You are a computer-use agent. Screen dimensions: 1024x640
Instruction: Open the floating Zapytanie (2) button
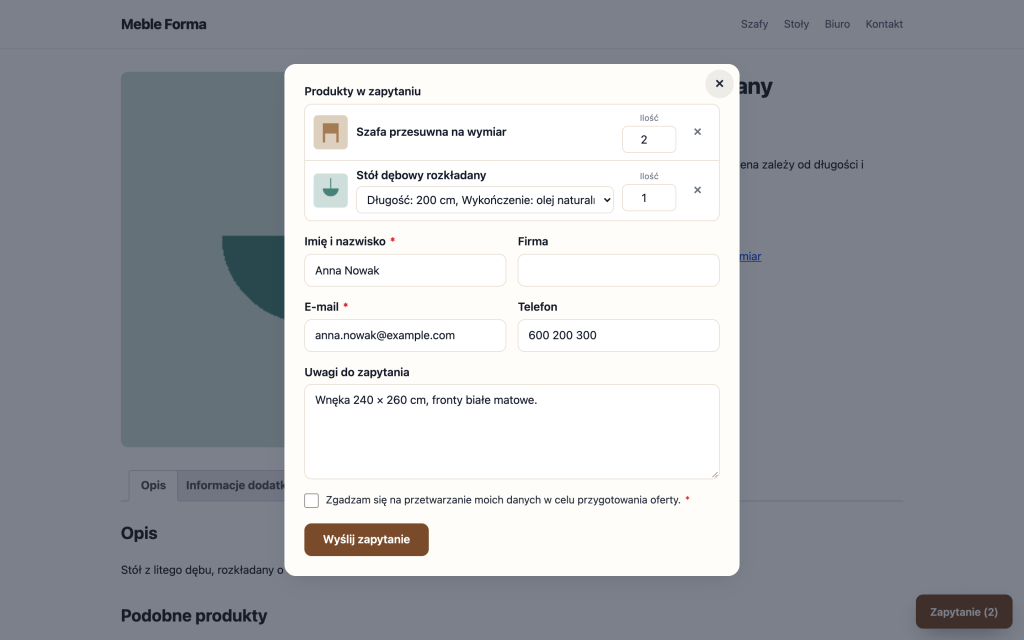[x=964, y=612]
